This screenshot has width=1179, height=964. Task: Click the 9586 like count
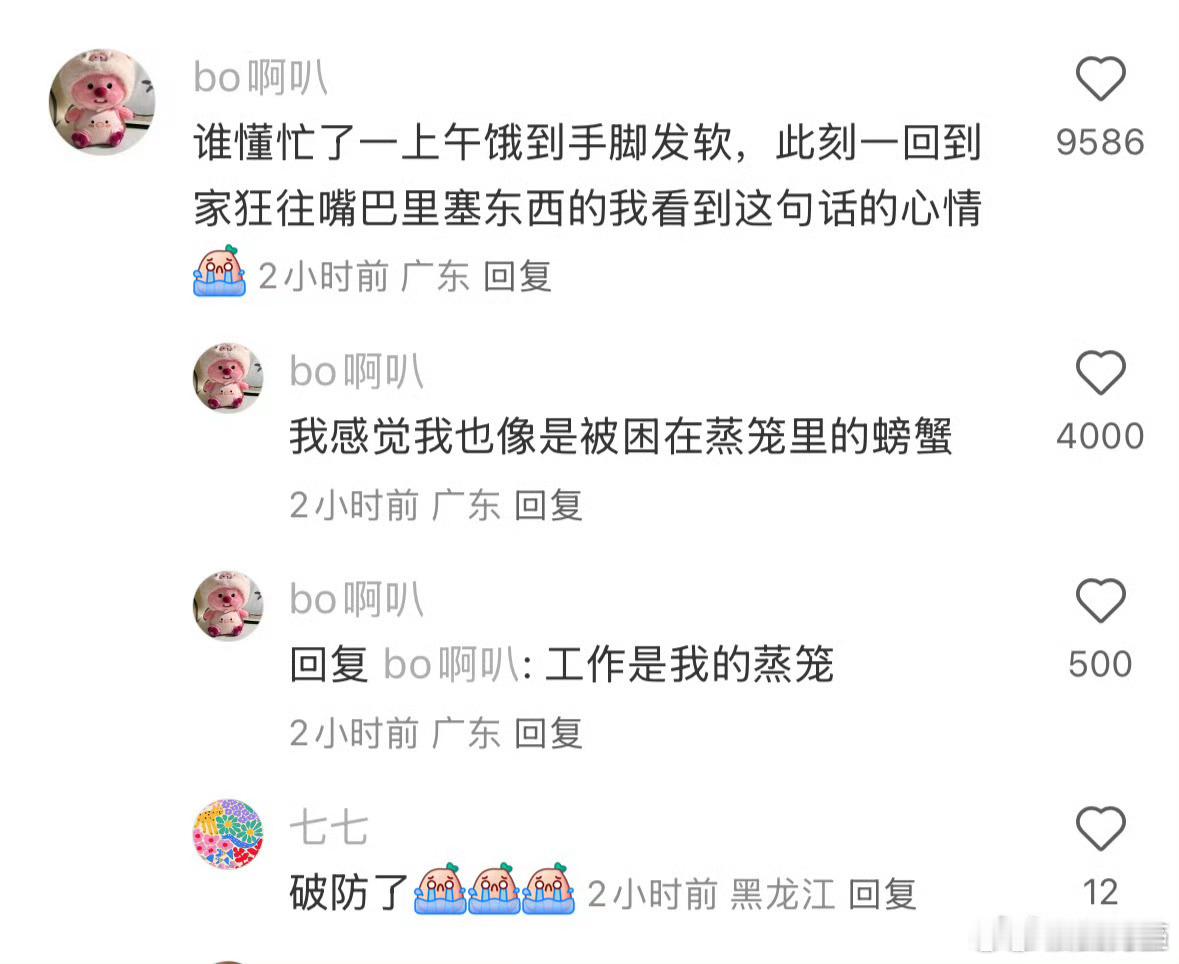click(1100, 142)
